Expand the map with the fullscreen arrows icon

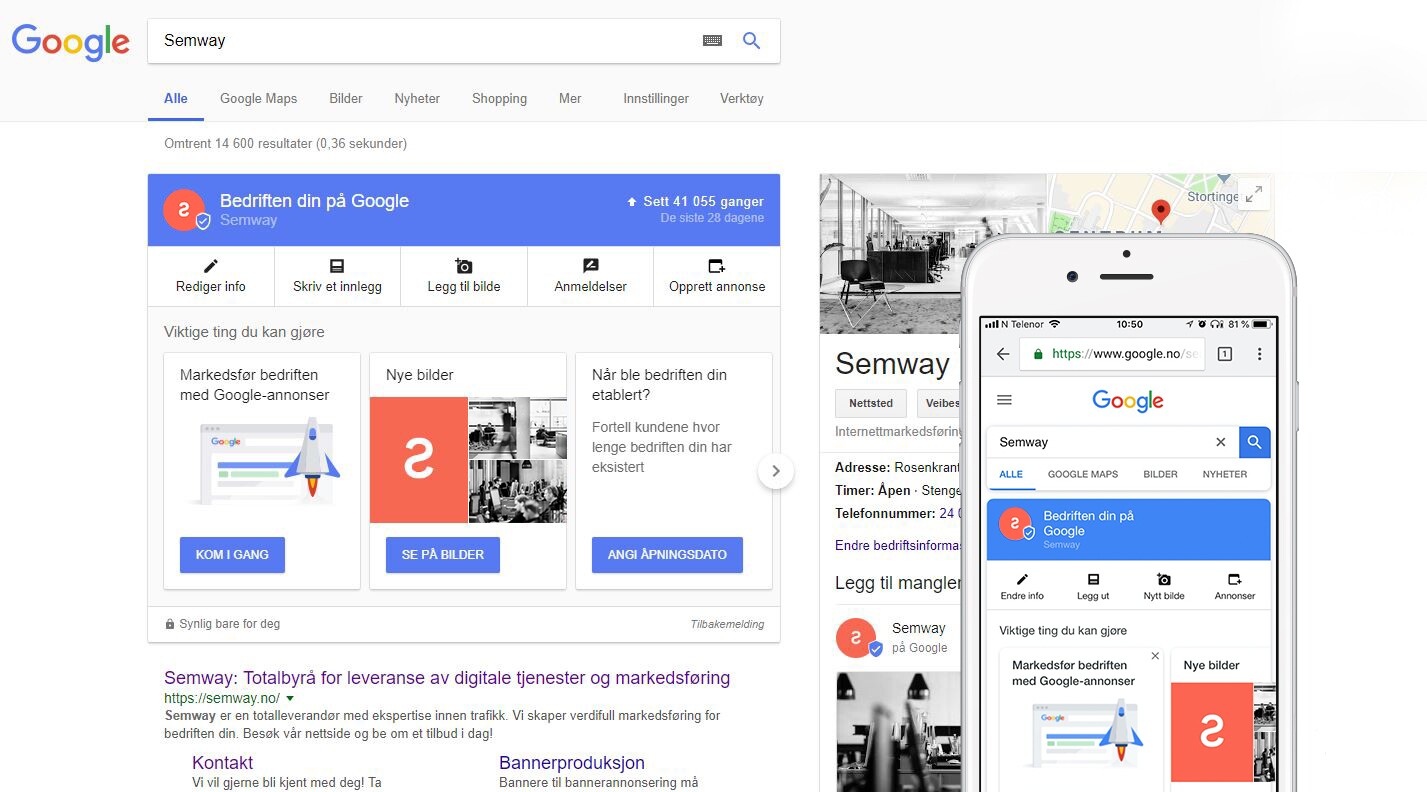click(1253, 194)
